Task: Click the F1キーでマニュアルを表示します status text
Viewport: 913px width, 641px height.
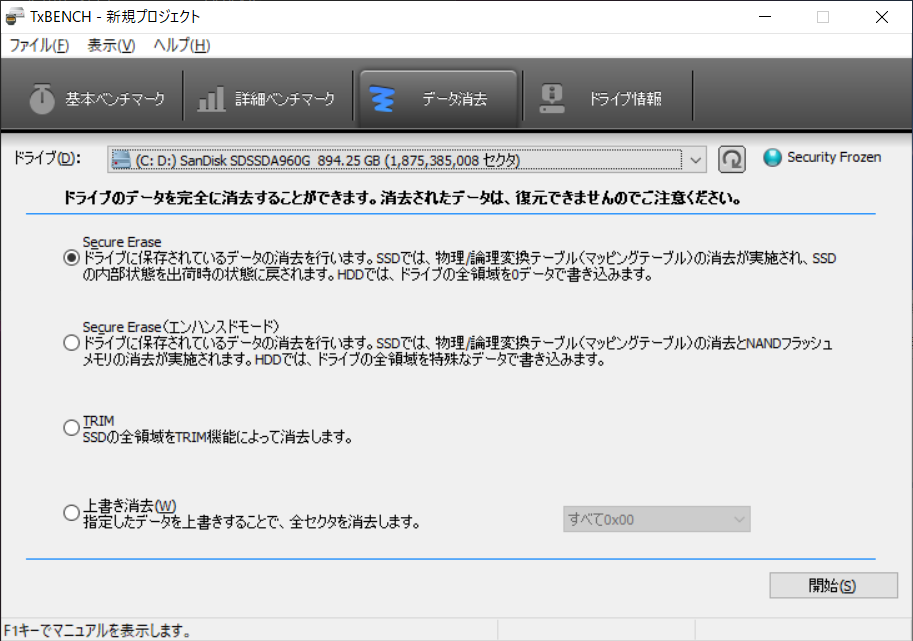Action: coord(97,631)
